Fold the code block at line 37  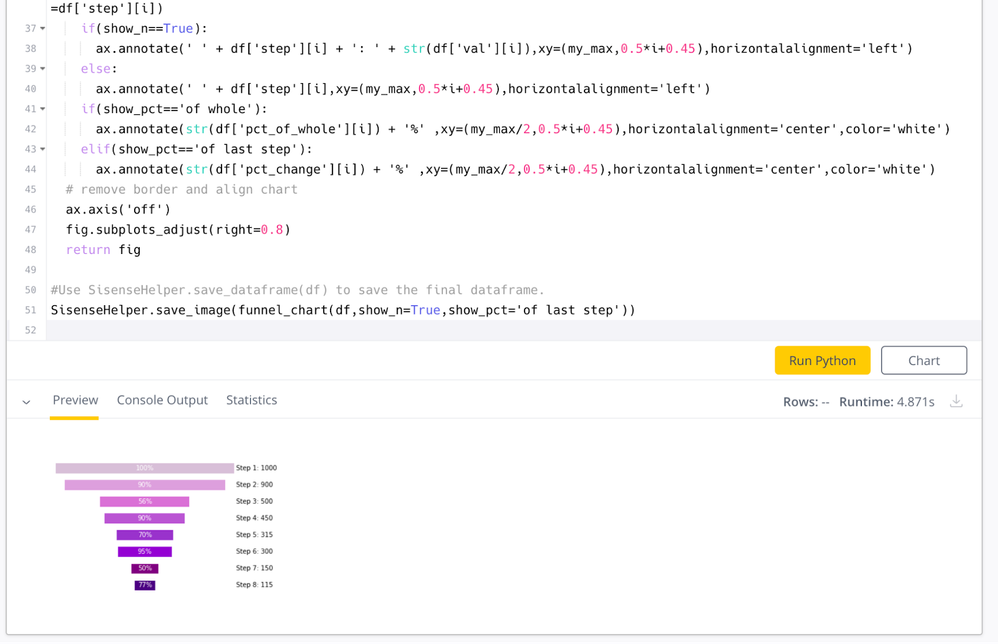point(42,29)
